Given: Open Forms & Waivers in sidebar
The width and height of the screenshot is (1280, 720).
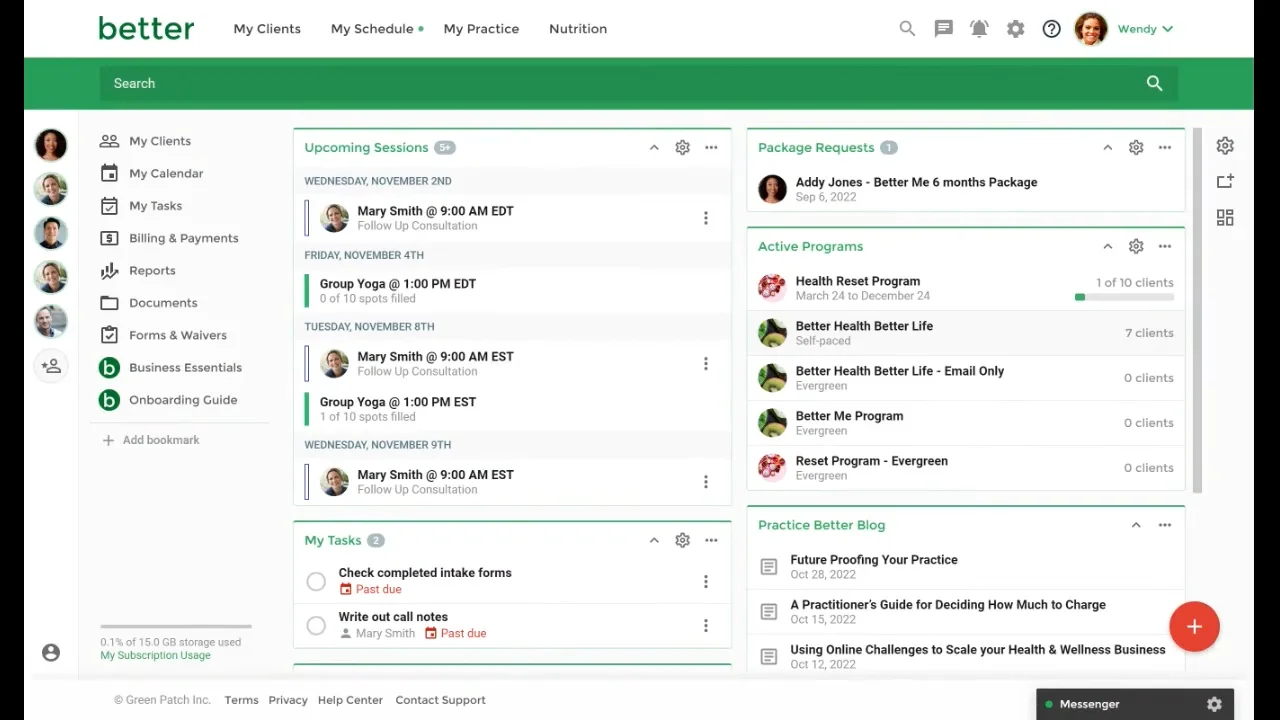Looking at the screenshot, I should [164, 335].
